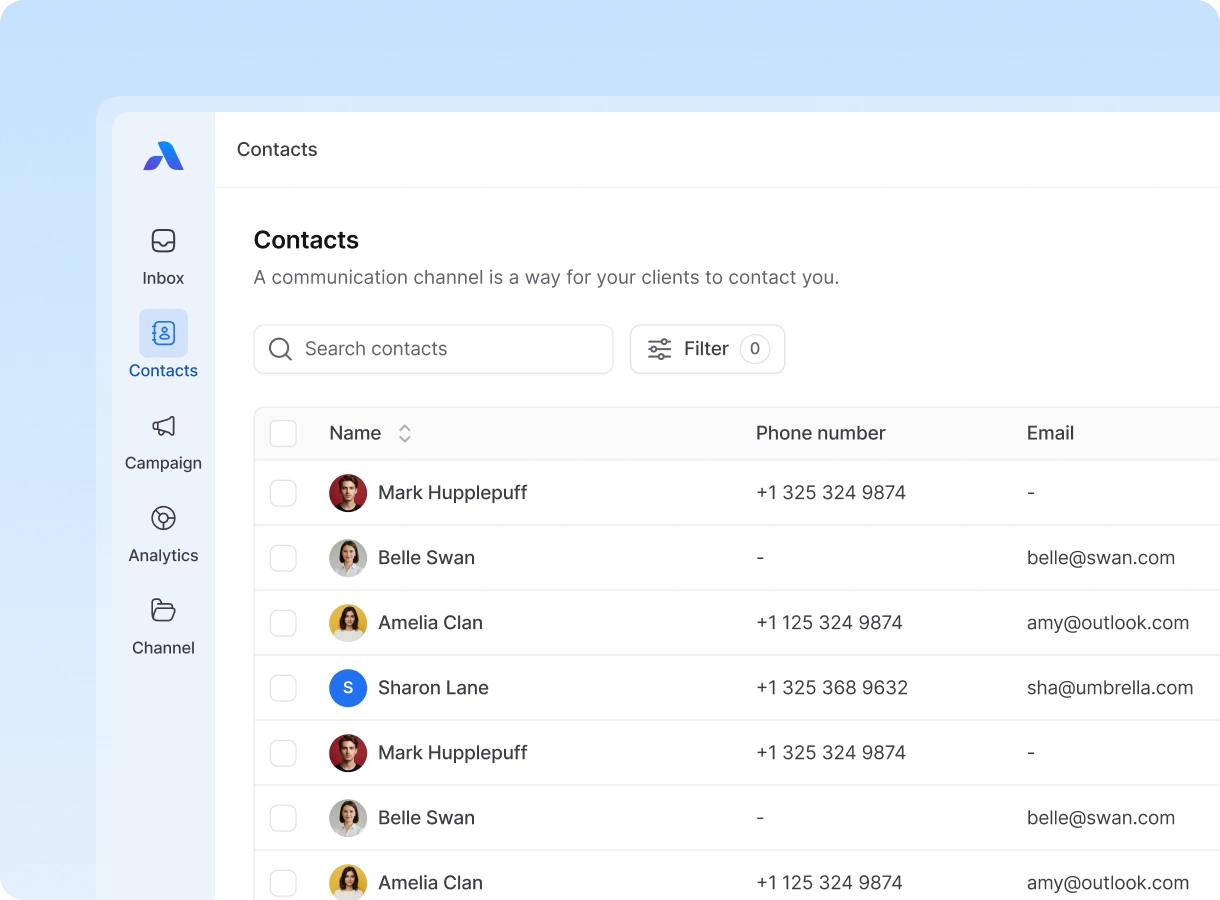Open the Analytics chart icon
The width and height of the screenshot is (1220, 900).
(x=163, y=518)
